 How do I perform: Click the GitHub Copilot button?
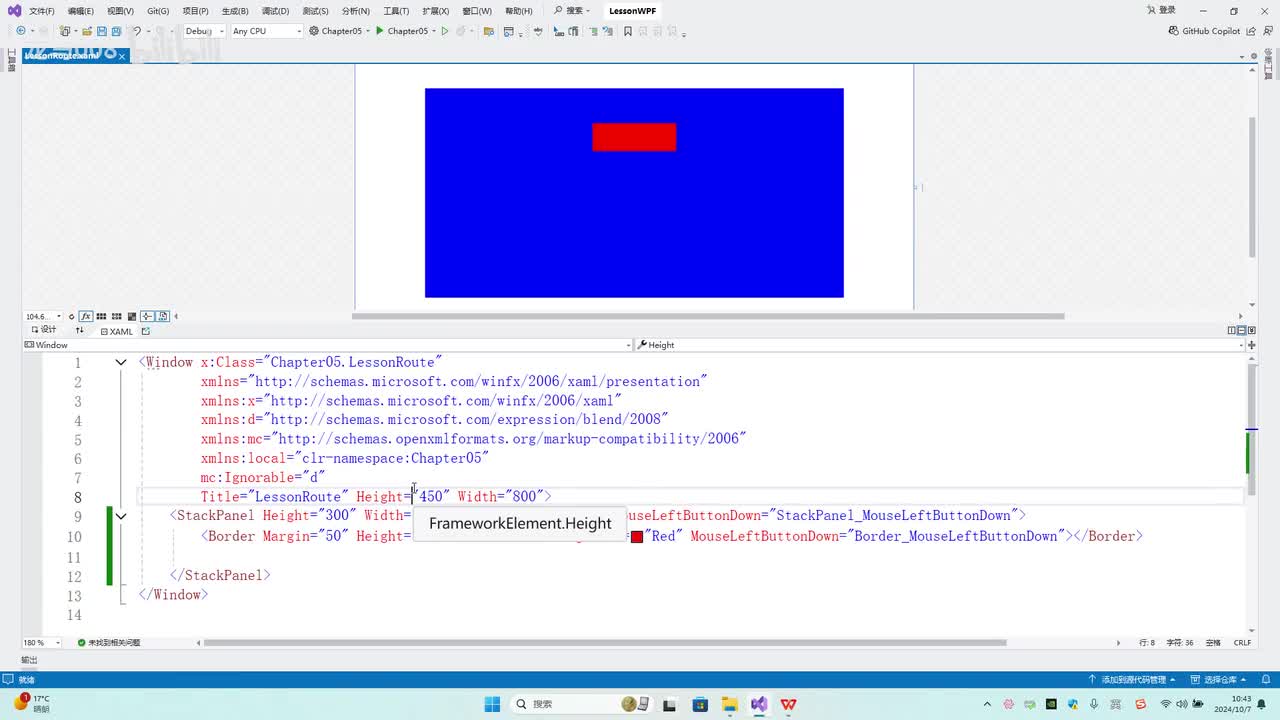click(x=1204, y=31)
